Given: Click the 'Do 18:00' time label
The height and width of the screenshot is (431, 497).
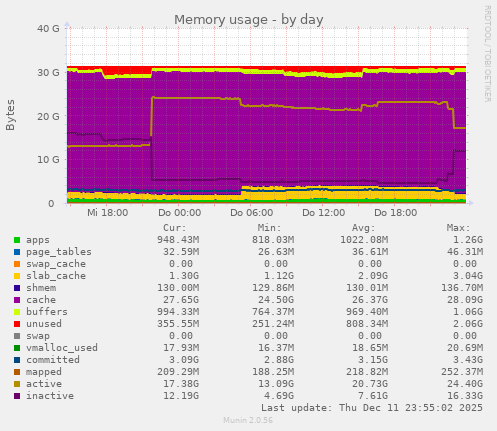Looking at the screenshot, I should tap(396, 213).
